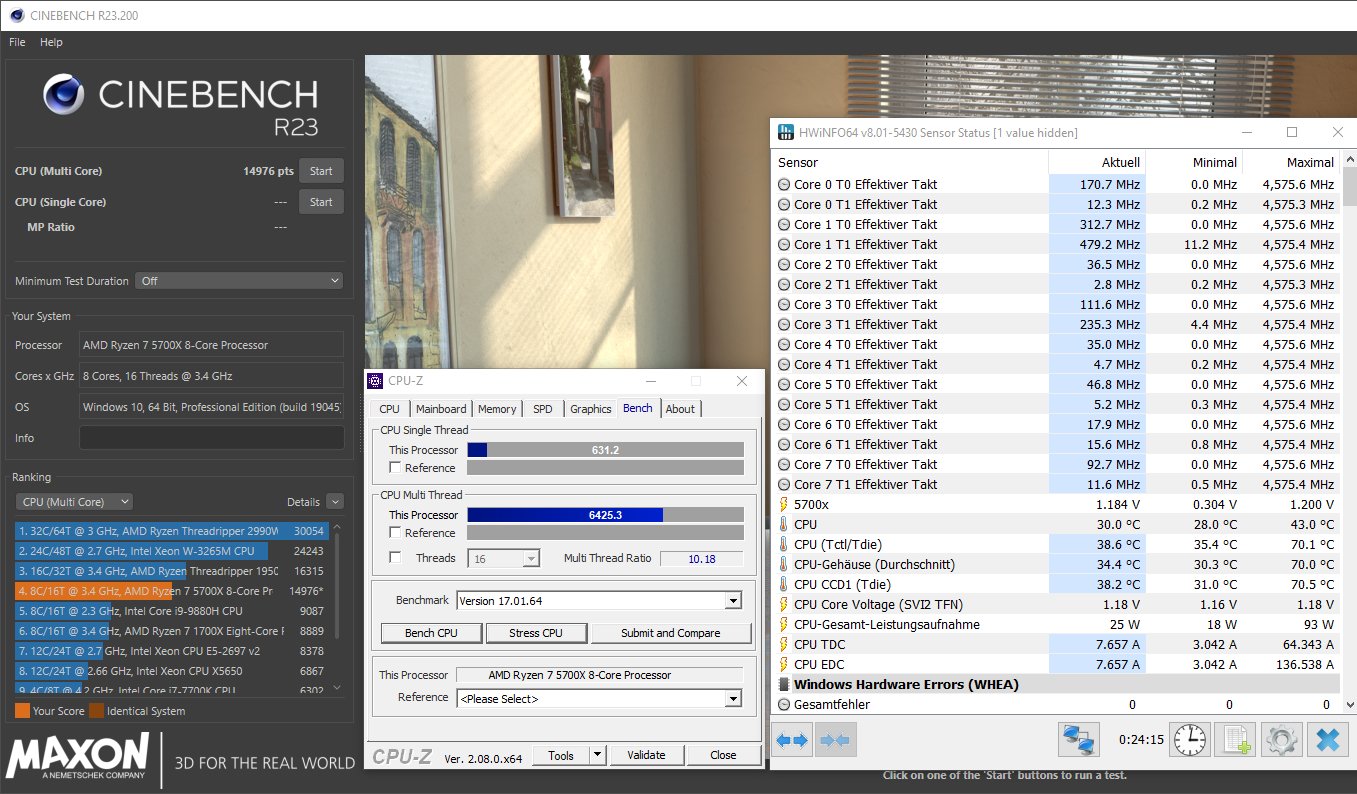
Task: Start the CPU (Multi Core) test
Action: click(x=321, y=171)
